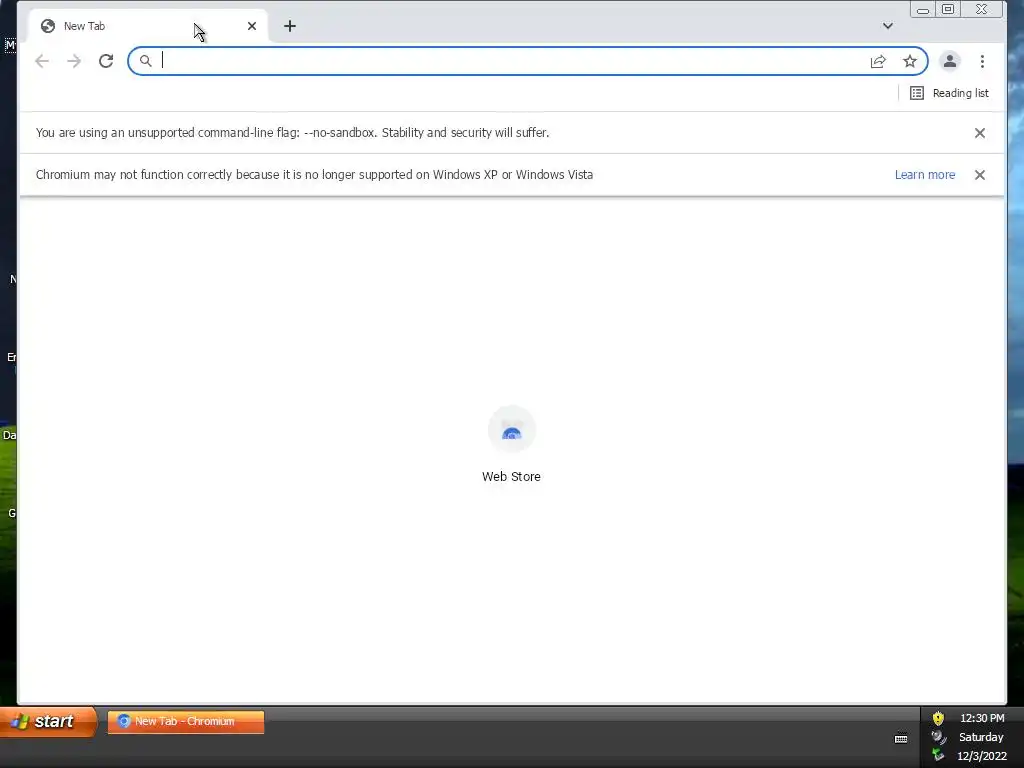Screen dimensions: 1024x768
Task: Maximize the Chromium window
Action: pos(948,9)
